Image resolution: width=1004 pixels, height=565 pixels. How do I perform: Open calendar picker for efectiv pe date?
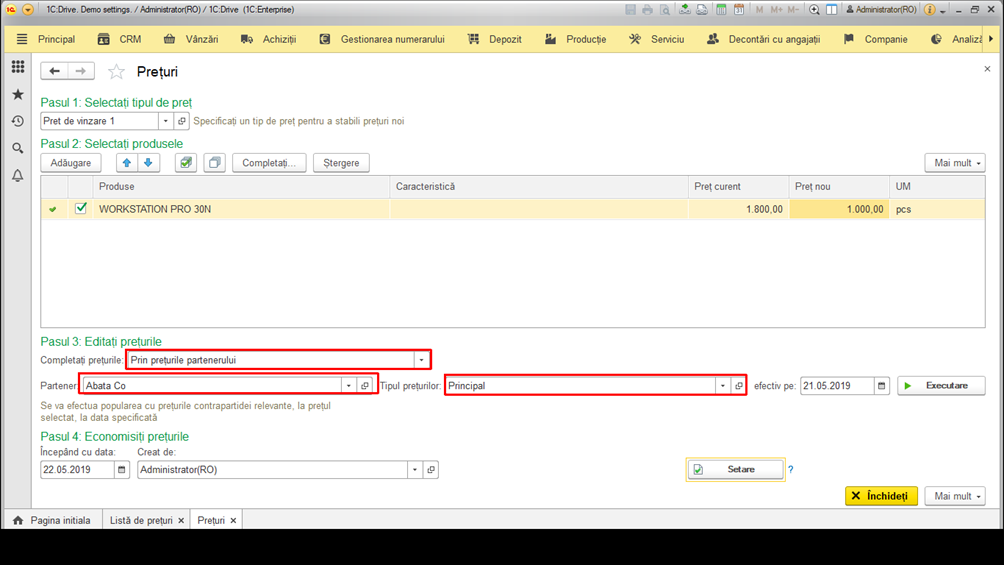pyautogui.click(x=882, y=386)
